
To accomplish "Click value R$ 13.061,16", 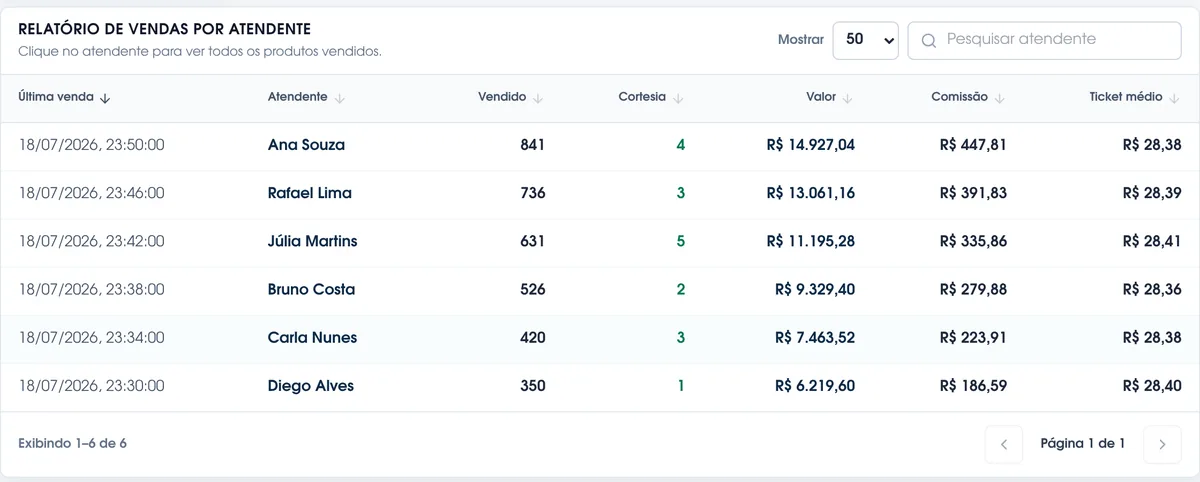I will [x=811, y=193].
